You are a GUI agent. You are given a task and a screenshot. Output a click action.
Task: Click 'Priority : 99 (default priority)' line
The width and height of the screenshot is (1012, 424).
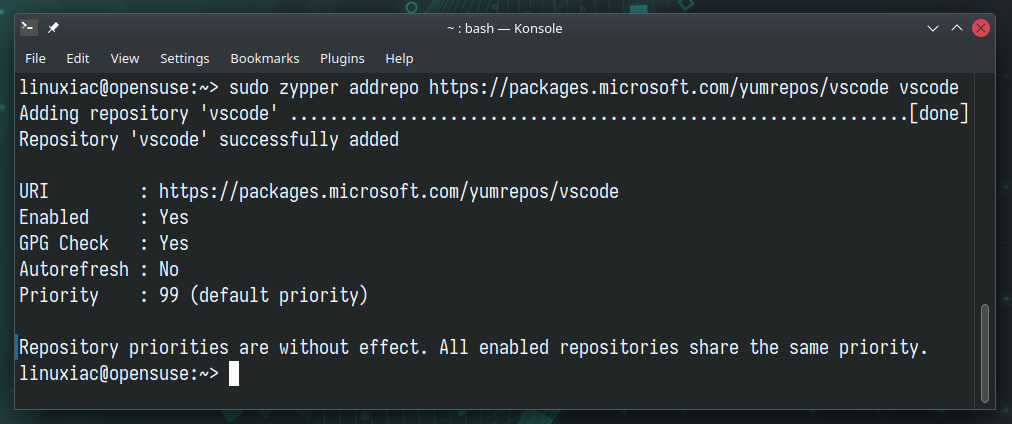(x=194, y=296)
